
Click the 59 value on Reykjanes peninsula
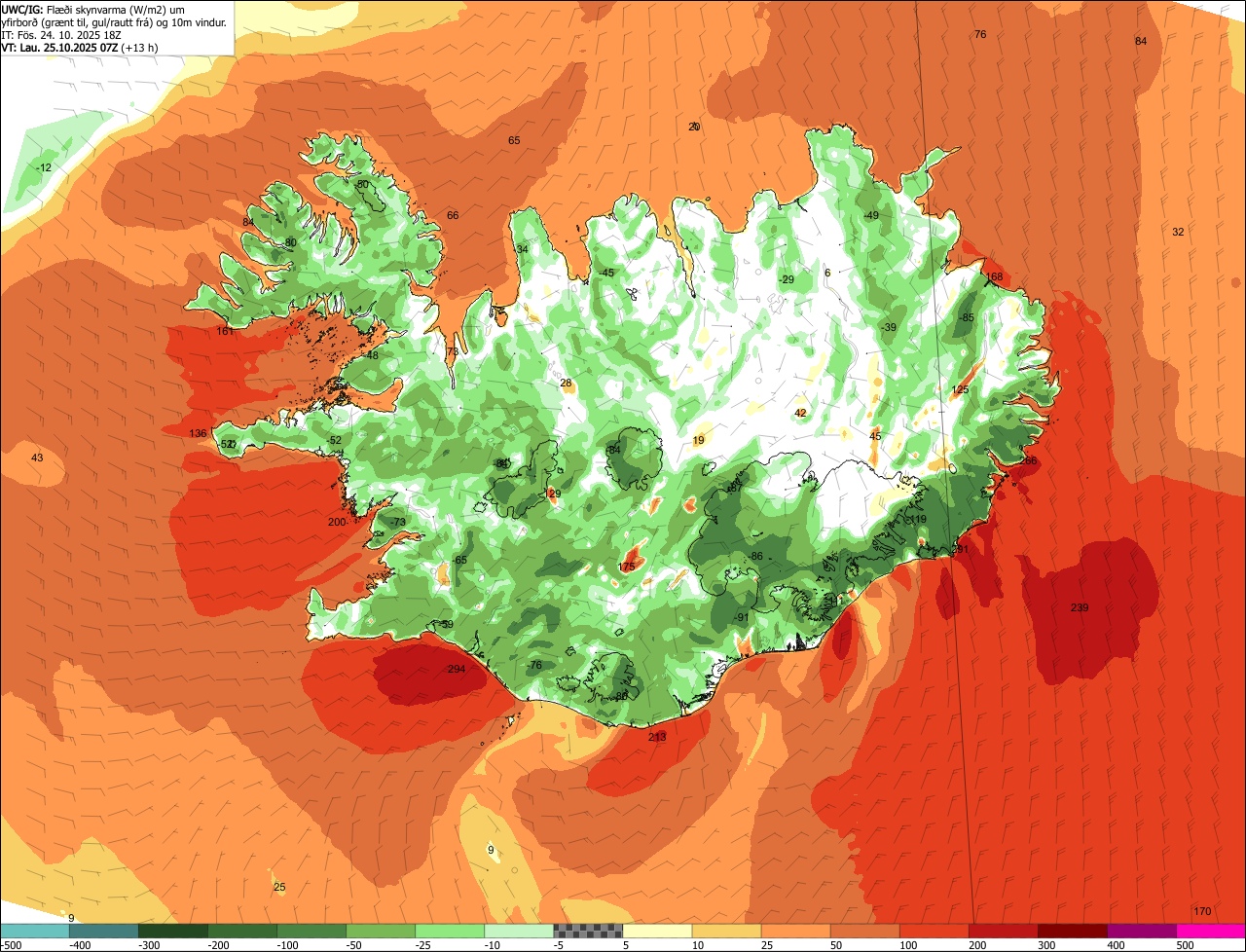pyautogui.click(x=447, y=624)
